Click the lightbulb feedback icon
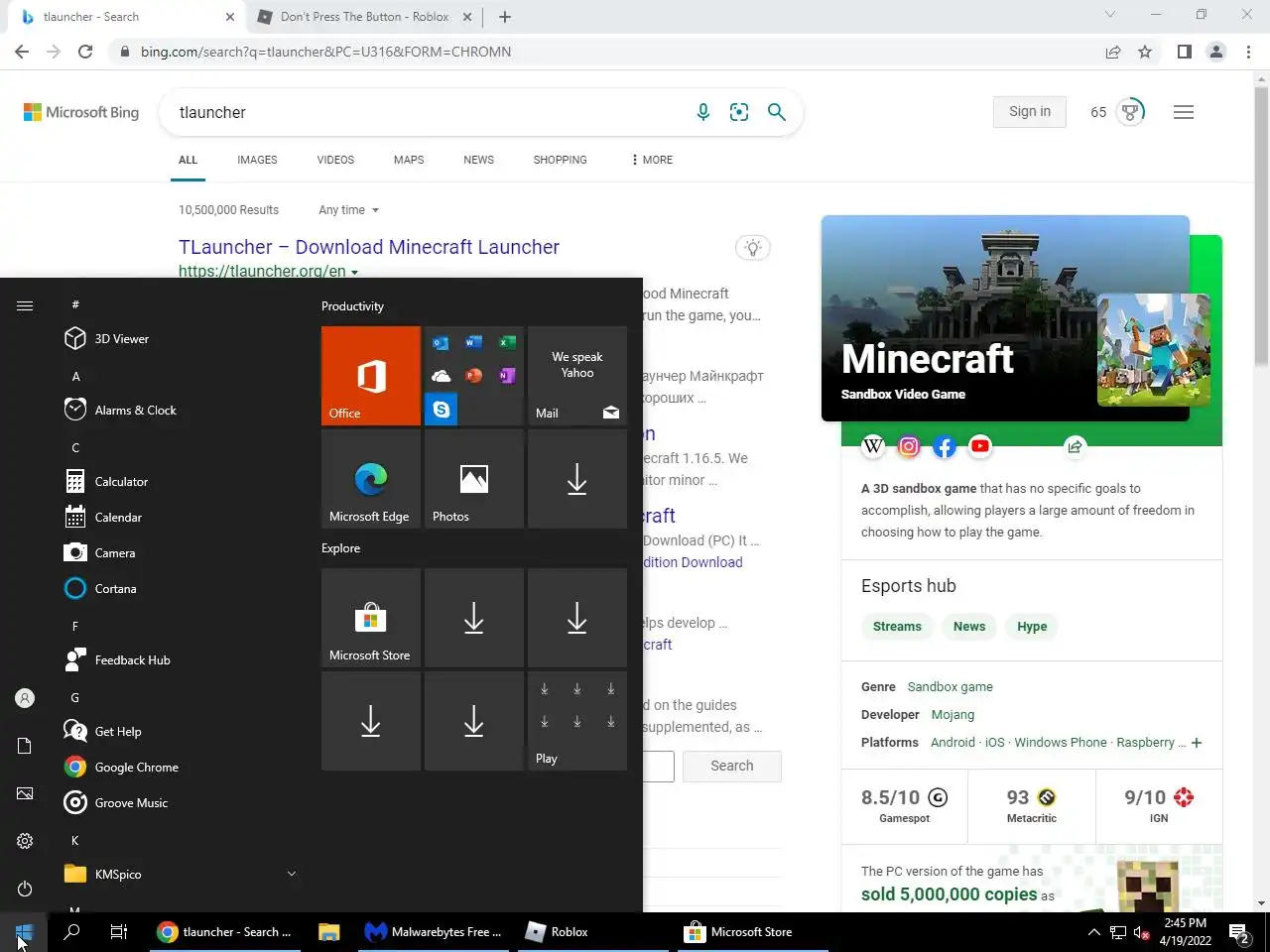The image size is (1270, 952). [752, 248]
